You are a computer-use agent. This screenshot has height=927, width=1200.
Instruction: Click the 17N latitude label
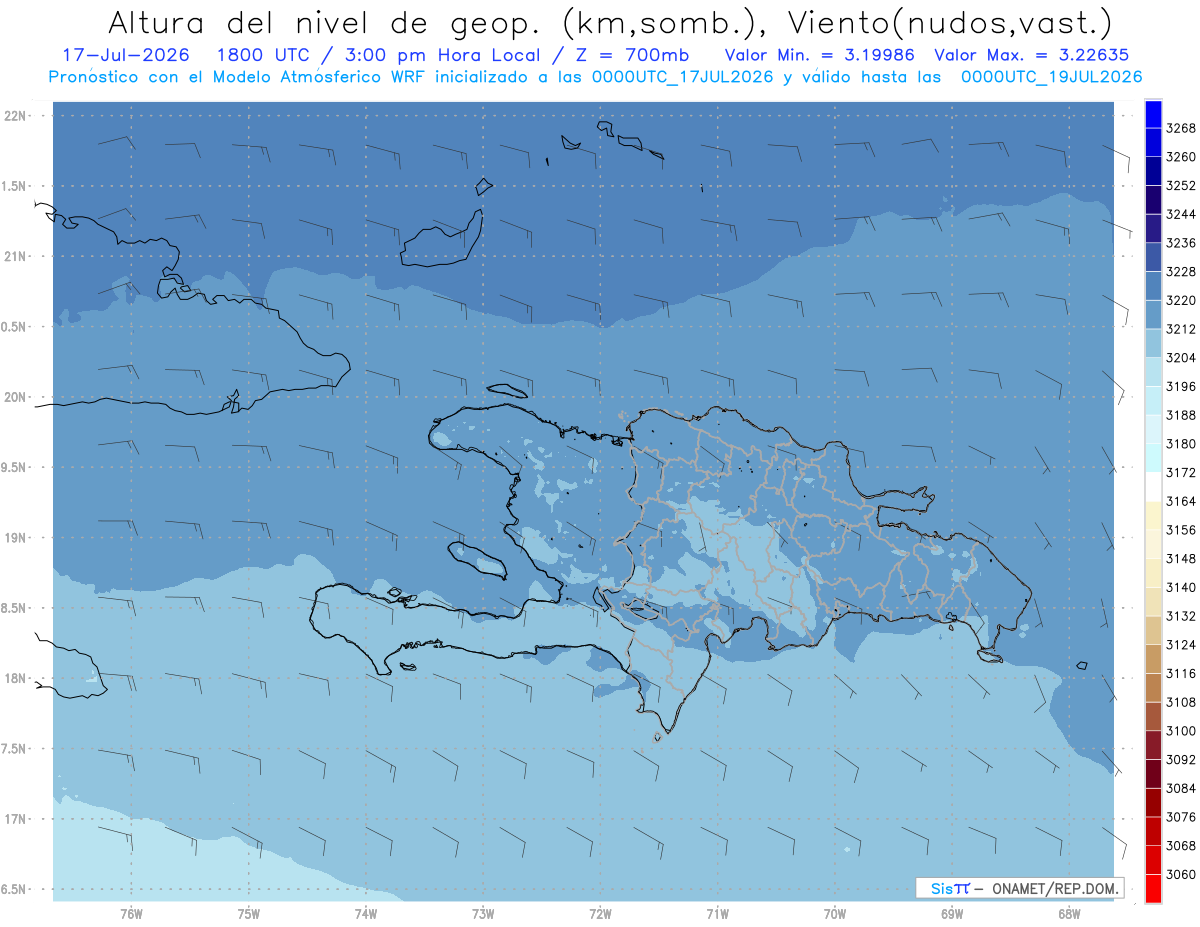pos(16,819)
